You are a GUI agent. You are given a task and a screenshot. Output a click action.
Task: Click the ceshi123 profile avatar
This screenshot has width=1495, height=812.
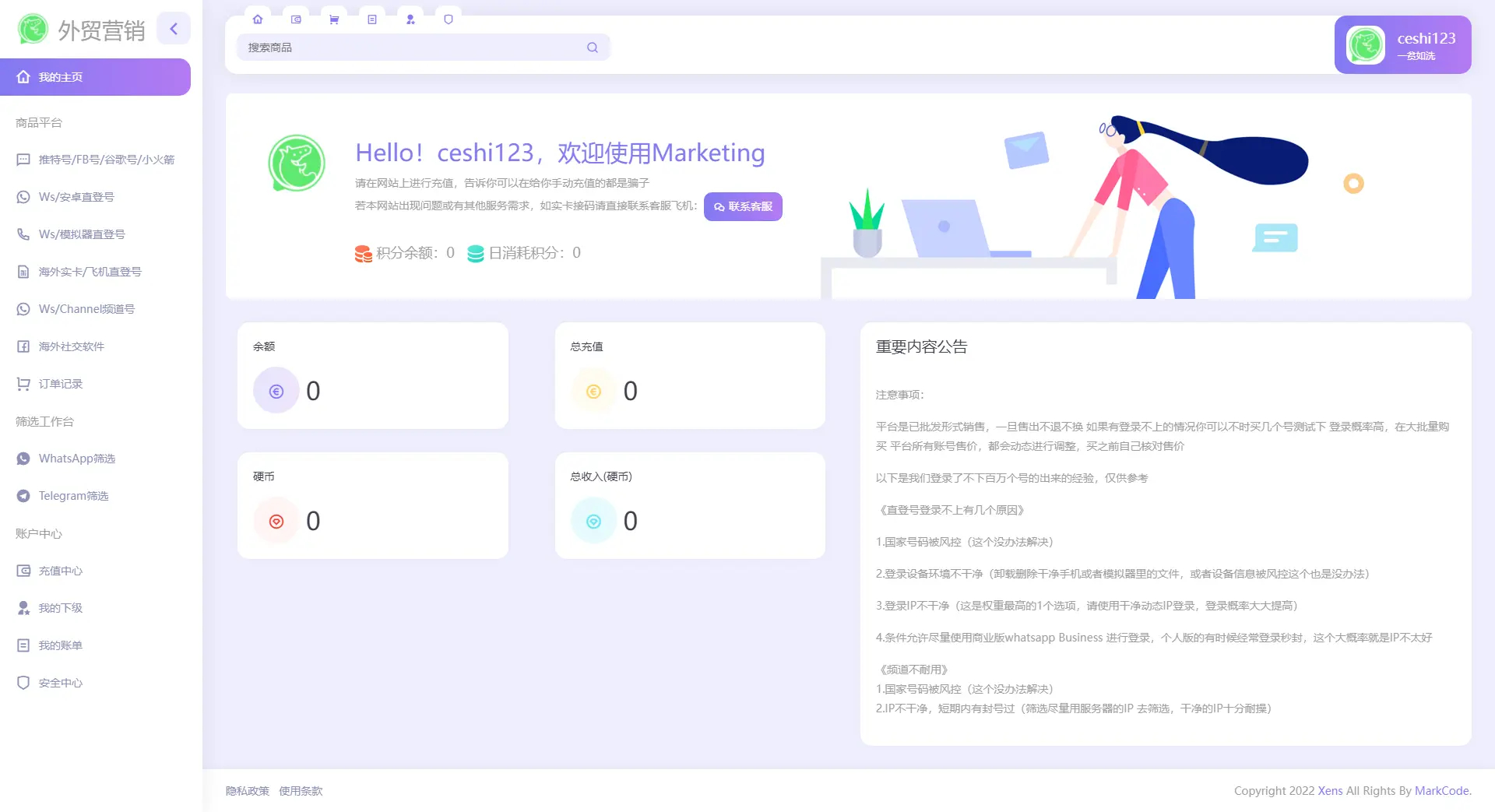[1365, 44]
